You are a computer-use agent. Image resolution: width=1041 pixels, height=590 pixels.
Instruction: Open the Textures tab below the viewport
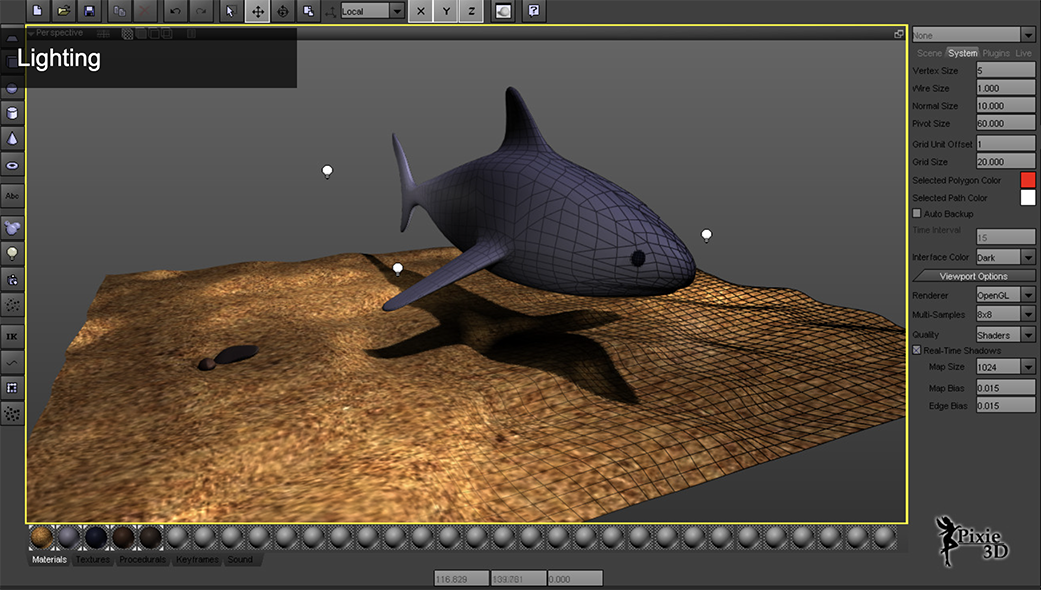pyautogui.click(x=93, y=560)
